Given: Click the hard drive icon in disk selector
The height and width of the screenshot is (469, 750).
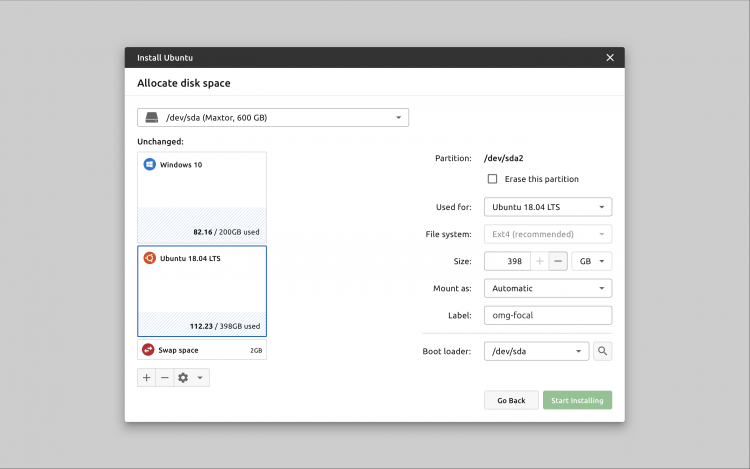Looking at the screenshot, I should tap(152, 118).
